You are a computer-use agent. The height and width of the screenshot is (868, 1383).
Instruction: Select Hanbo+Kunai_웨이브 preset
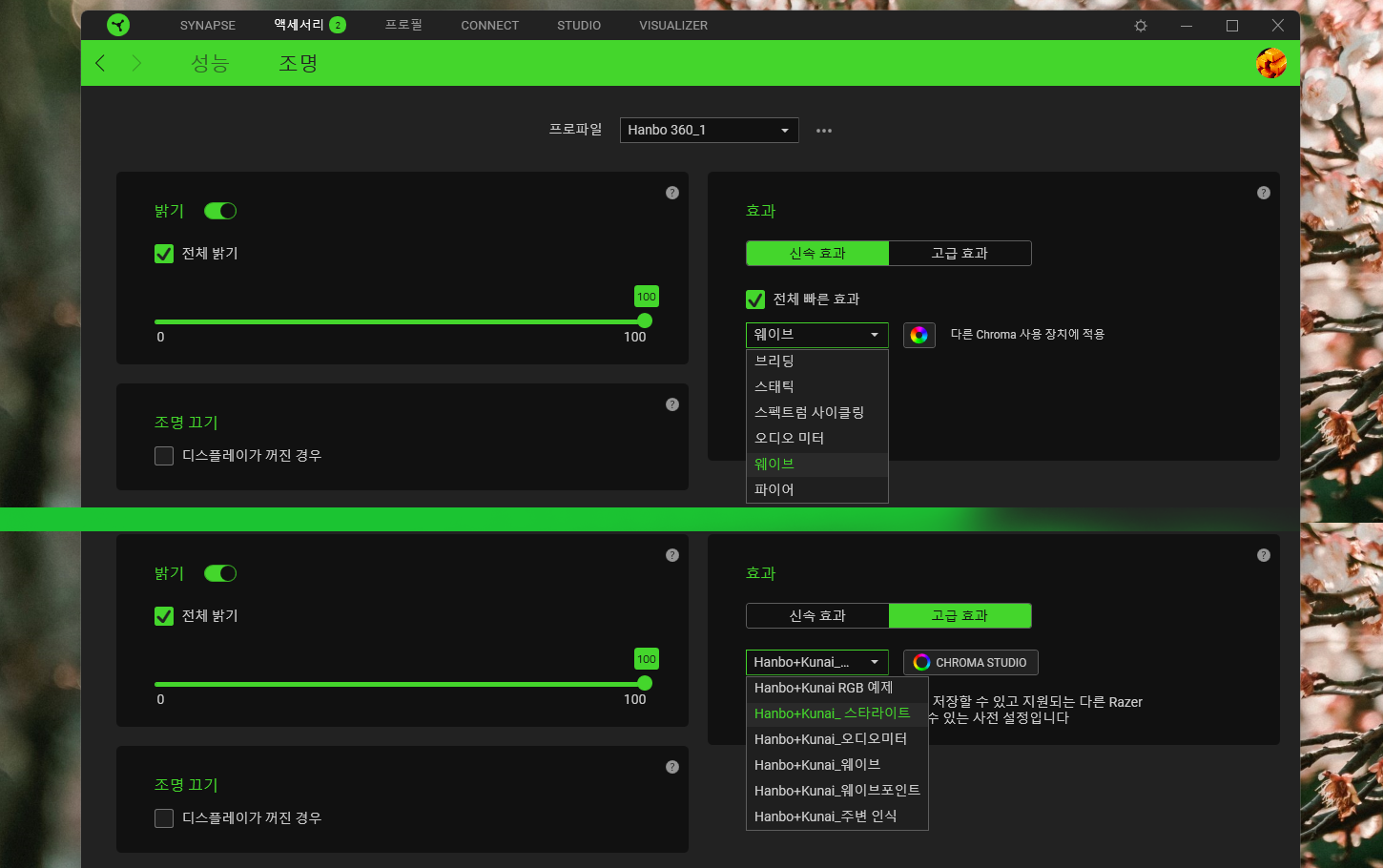click(x=837, y=765)
